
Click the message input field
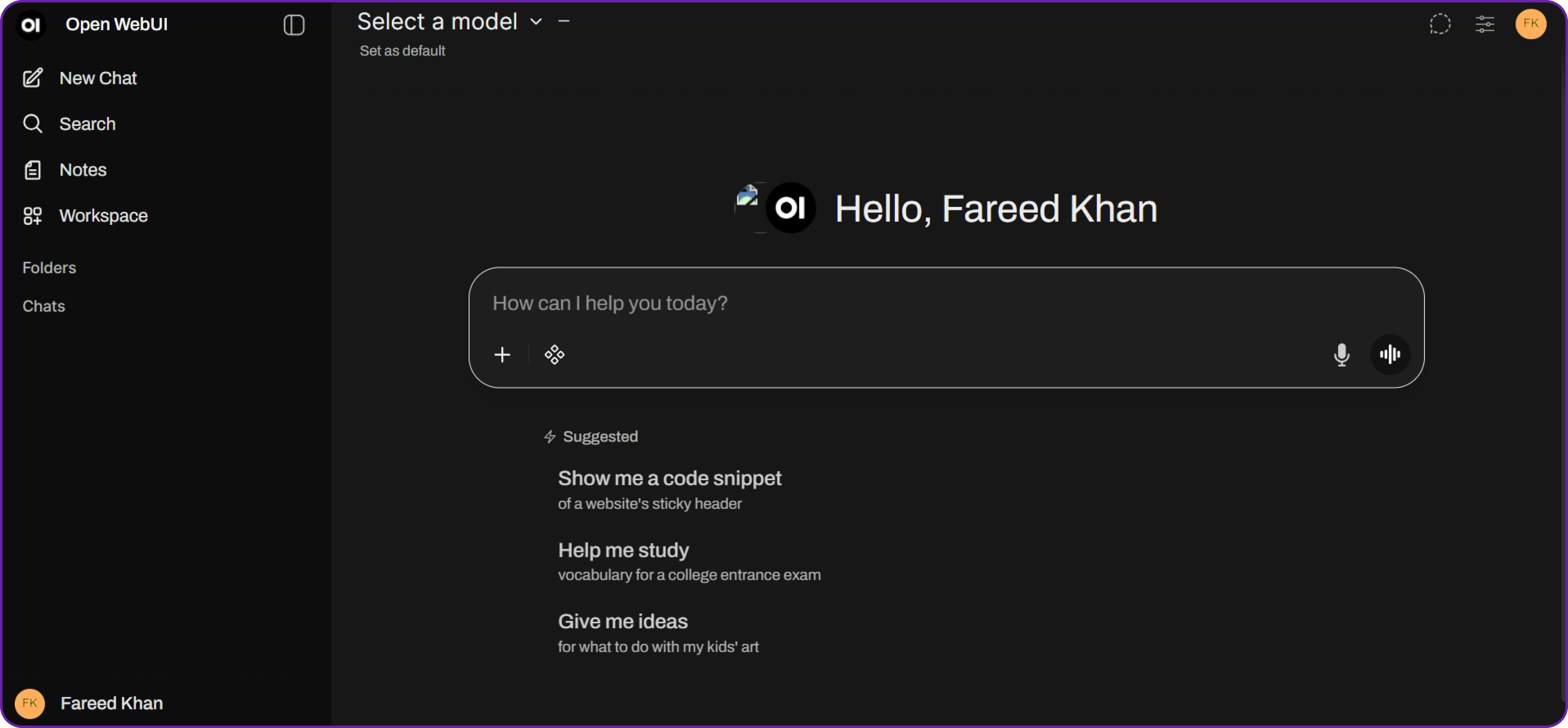click(x=913, y=303)
